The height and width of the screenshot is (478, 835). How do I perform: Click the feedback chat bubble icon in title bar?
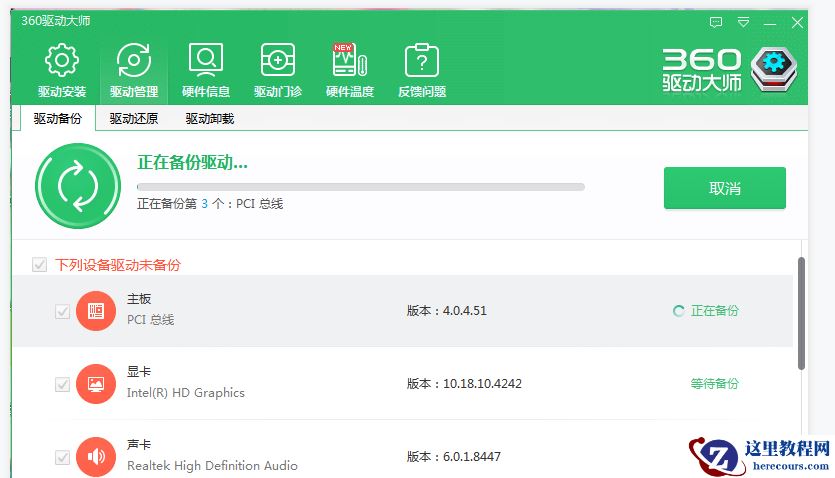tap(716, 22)
